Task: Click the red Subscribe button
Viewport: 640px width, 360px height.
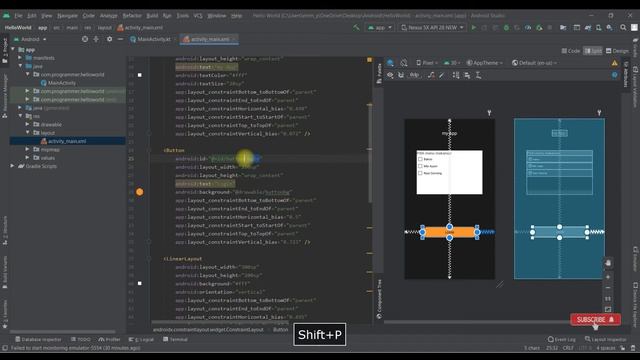Action: point(596,320)
